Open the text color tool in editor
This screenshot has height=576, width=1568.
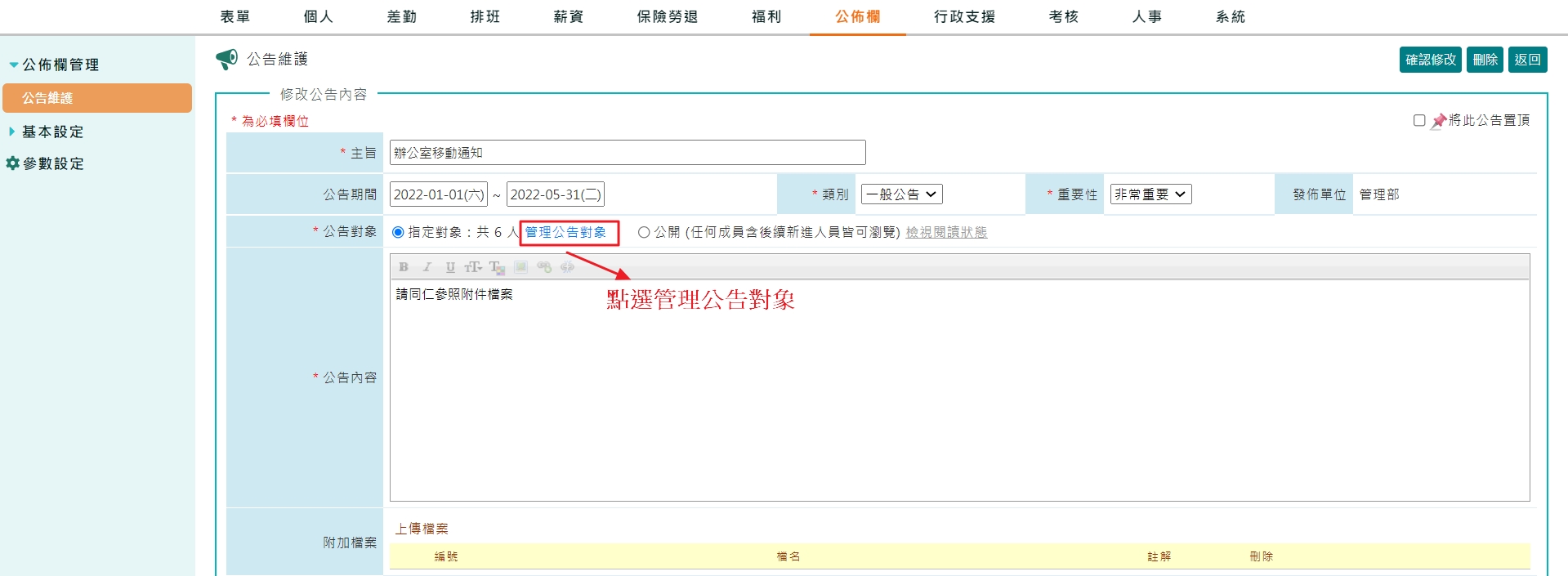click(497, 267)
